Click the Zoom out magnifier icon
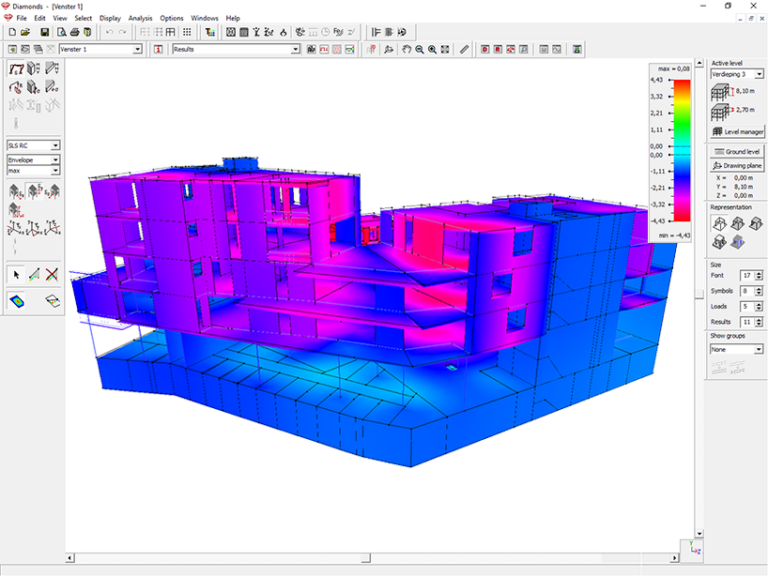The height and width of the screenshot is (576, 768). click(x=420, y=49)
